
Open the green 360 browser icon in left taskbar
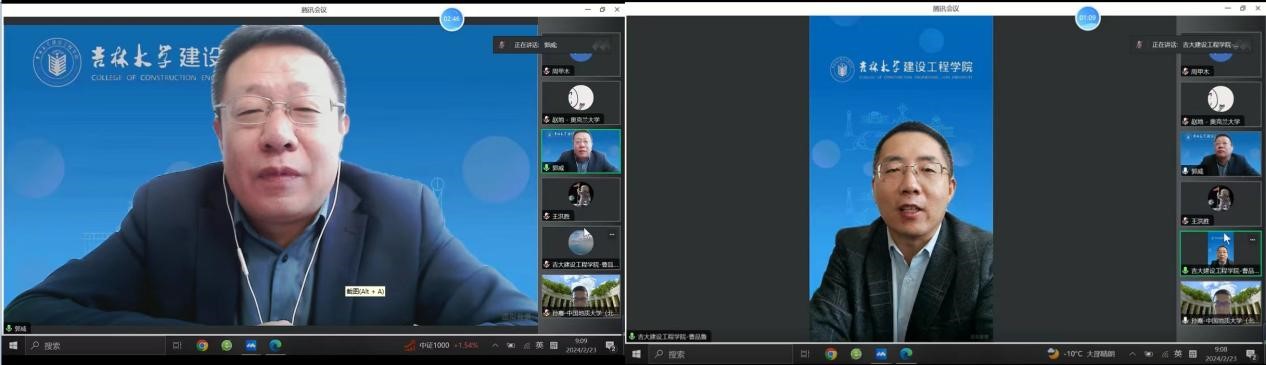click(227, 345)
